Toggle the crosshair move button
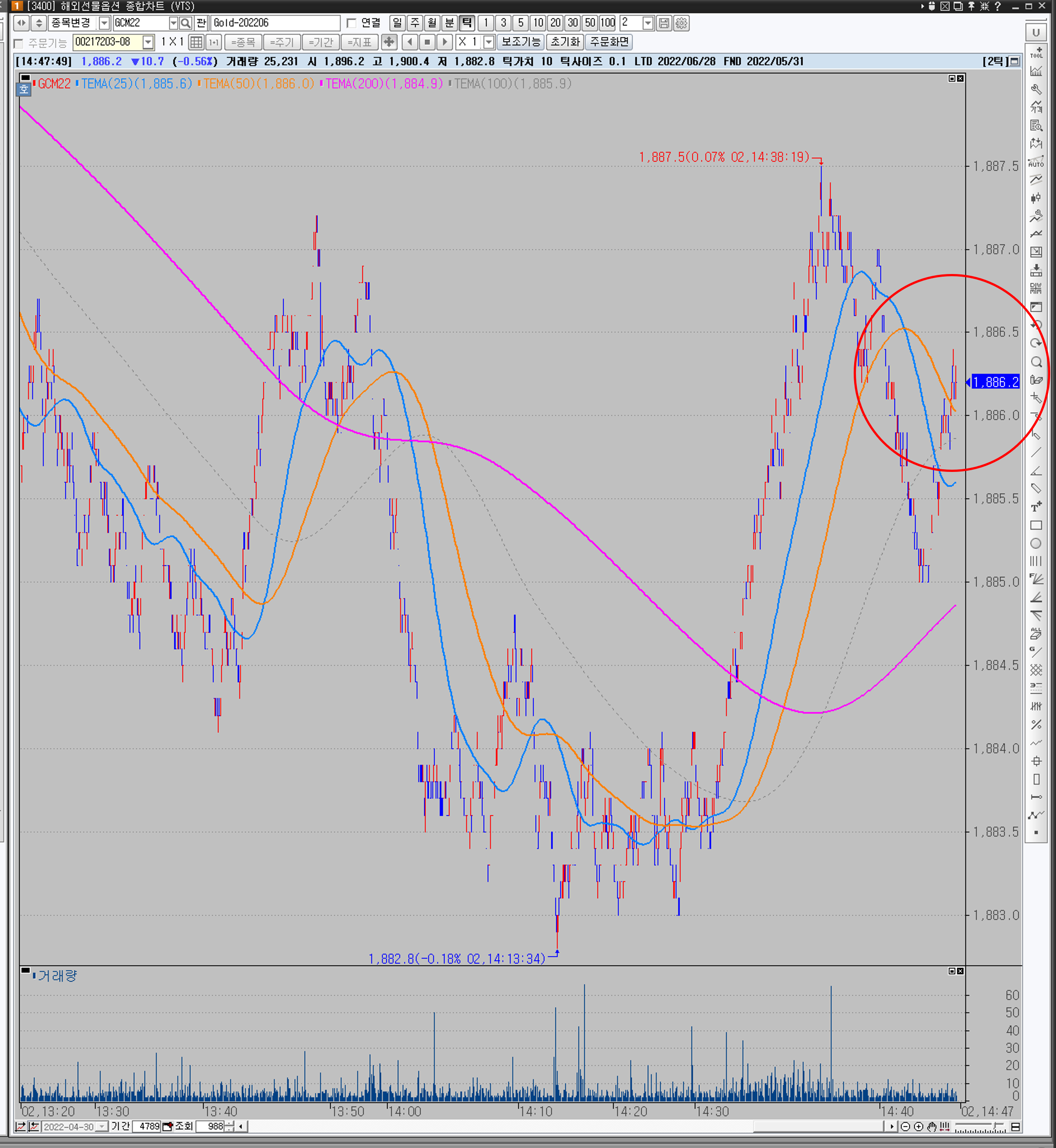 click(x=389, y=42)
